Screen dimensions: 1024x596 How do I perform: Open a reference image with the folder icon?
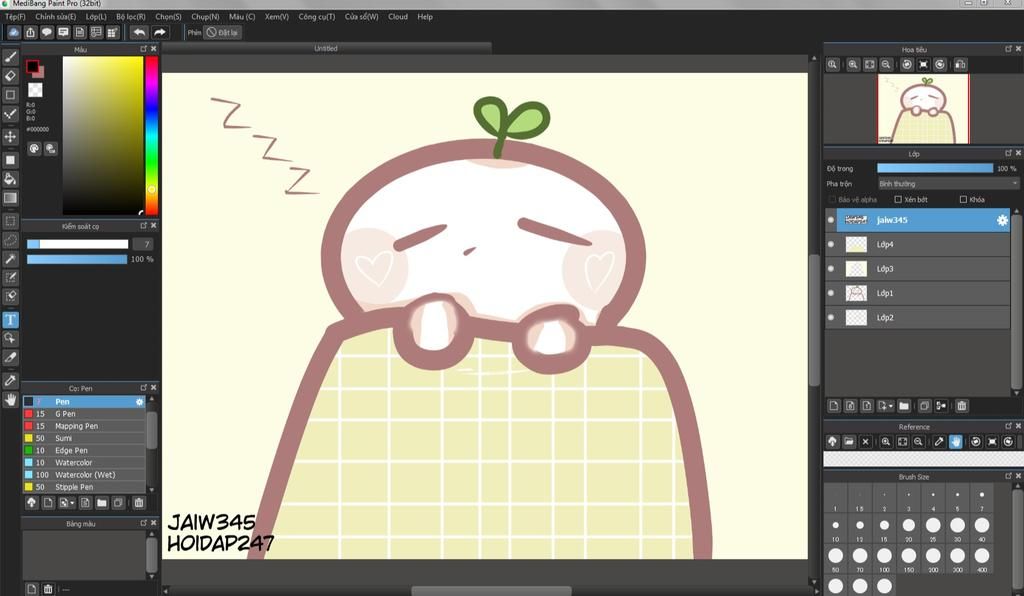pos(849,442)
